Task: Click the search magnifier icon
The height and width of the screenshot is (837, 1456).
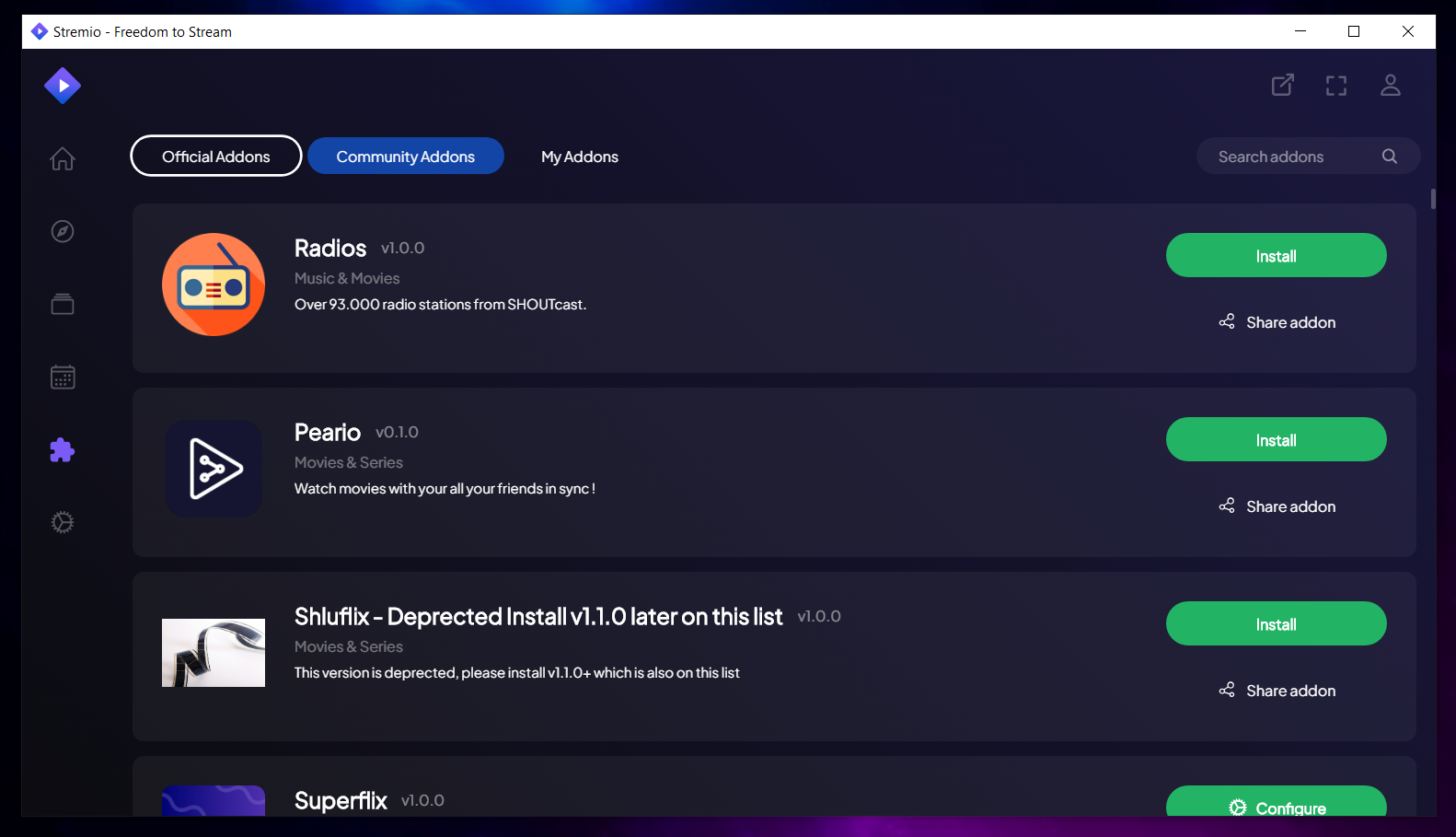Action: click(1390, 157)
